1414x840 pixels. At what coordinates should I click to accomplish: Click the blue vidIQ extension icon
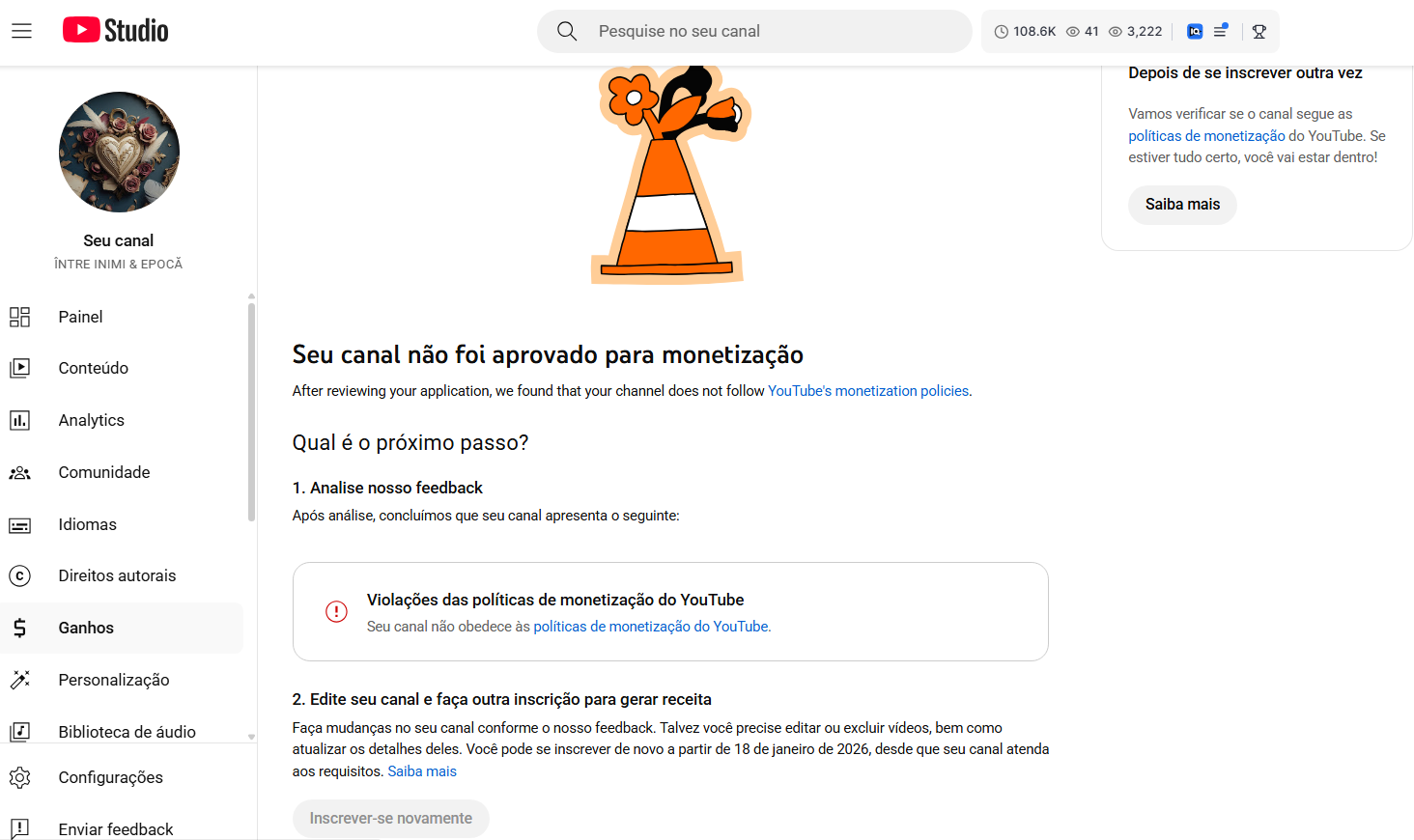click(x=1195, y=31)
